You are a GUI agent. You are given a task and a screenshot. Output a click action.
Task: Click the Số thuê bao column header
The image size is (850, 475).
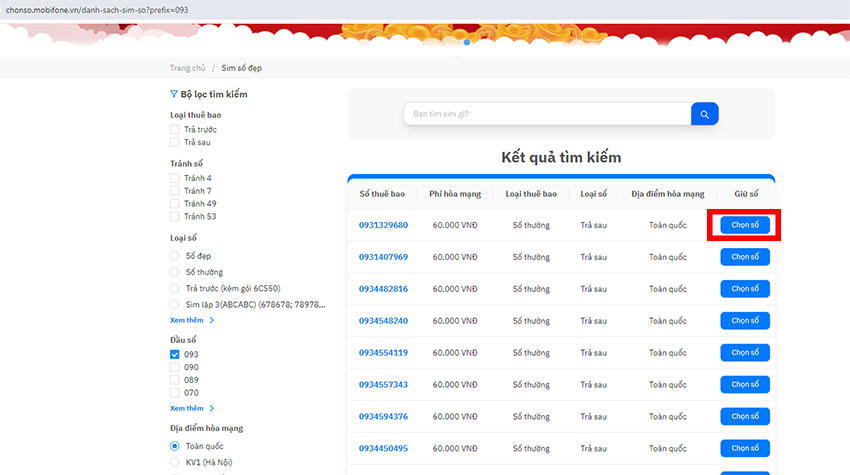(382, 194)
